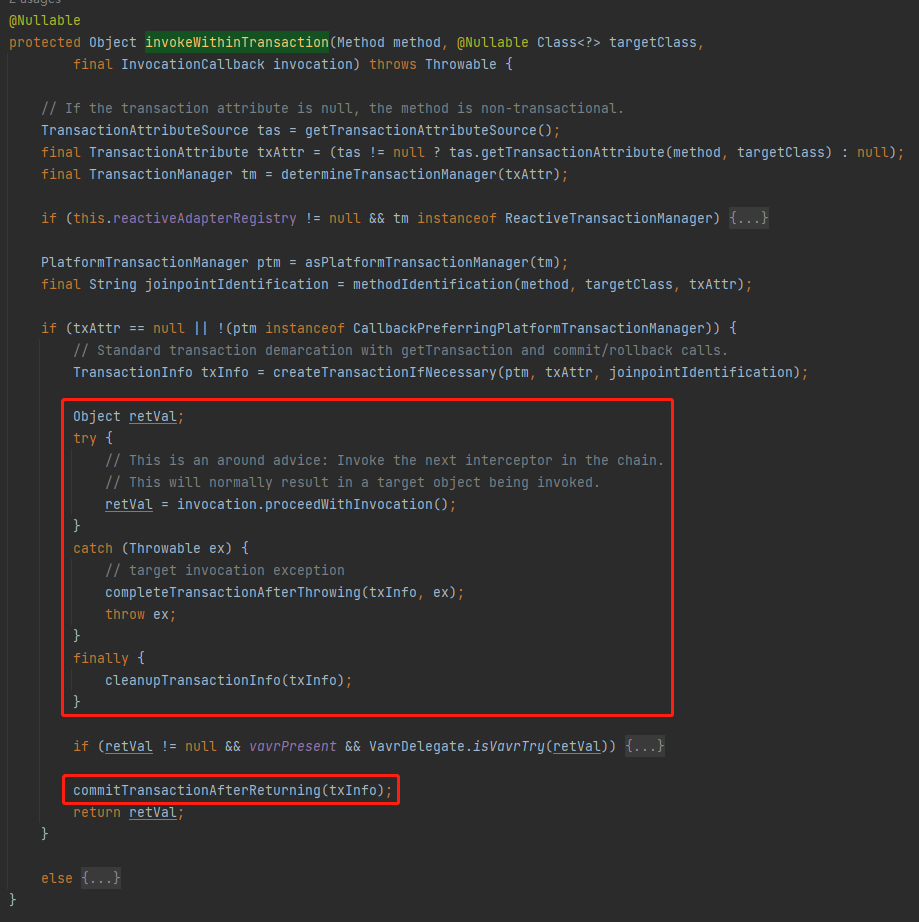This screenshot has height=922, width=919.
Task: Click the comment about non-transactional method
Action: 332,109
